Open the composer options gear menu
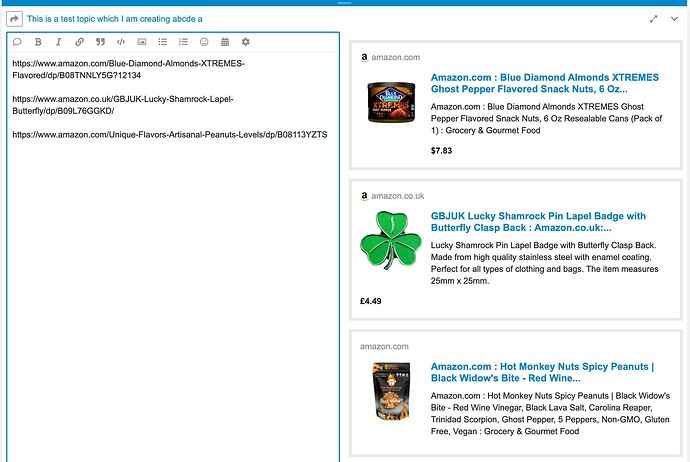This screenshot has height=462, width=690. [246, 42]
